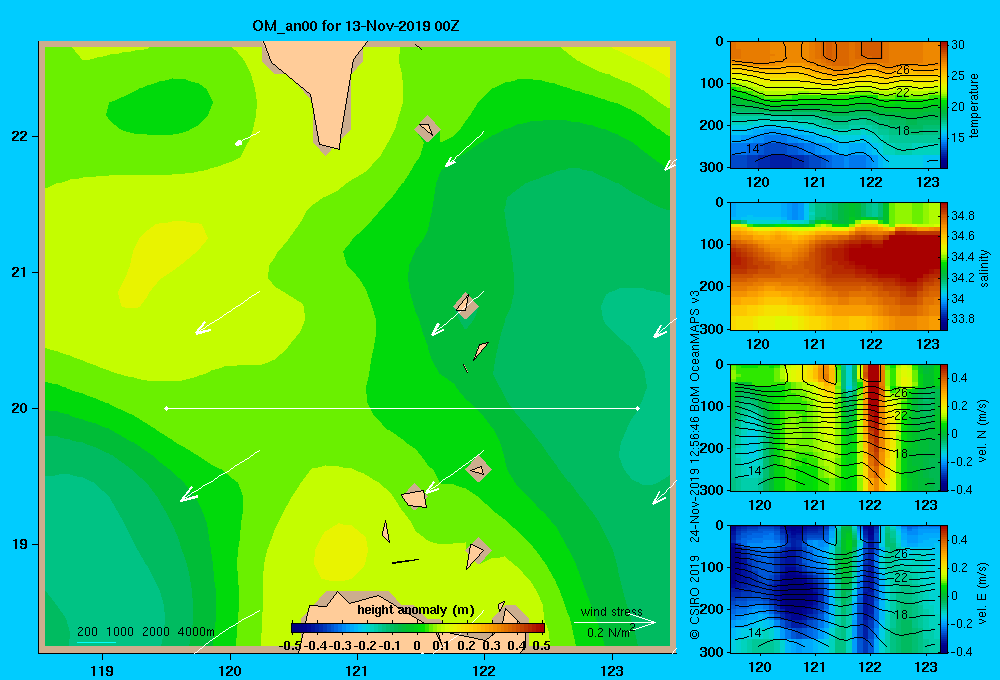The height and width of the screenshot is (680, 1000).
Task: Click the 'vel. E (m/s)' axis label
Action: point(982,592)
